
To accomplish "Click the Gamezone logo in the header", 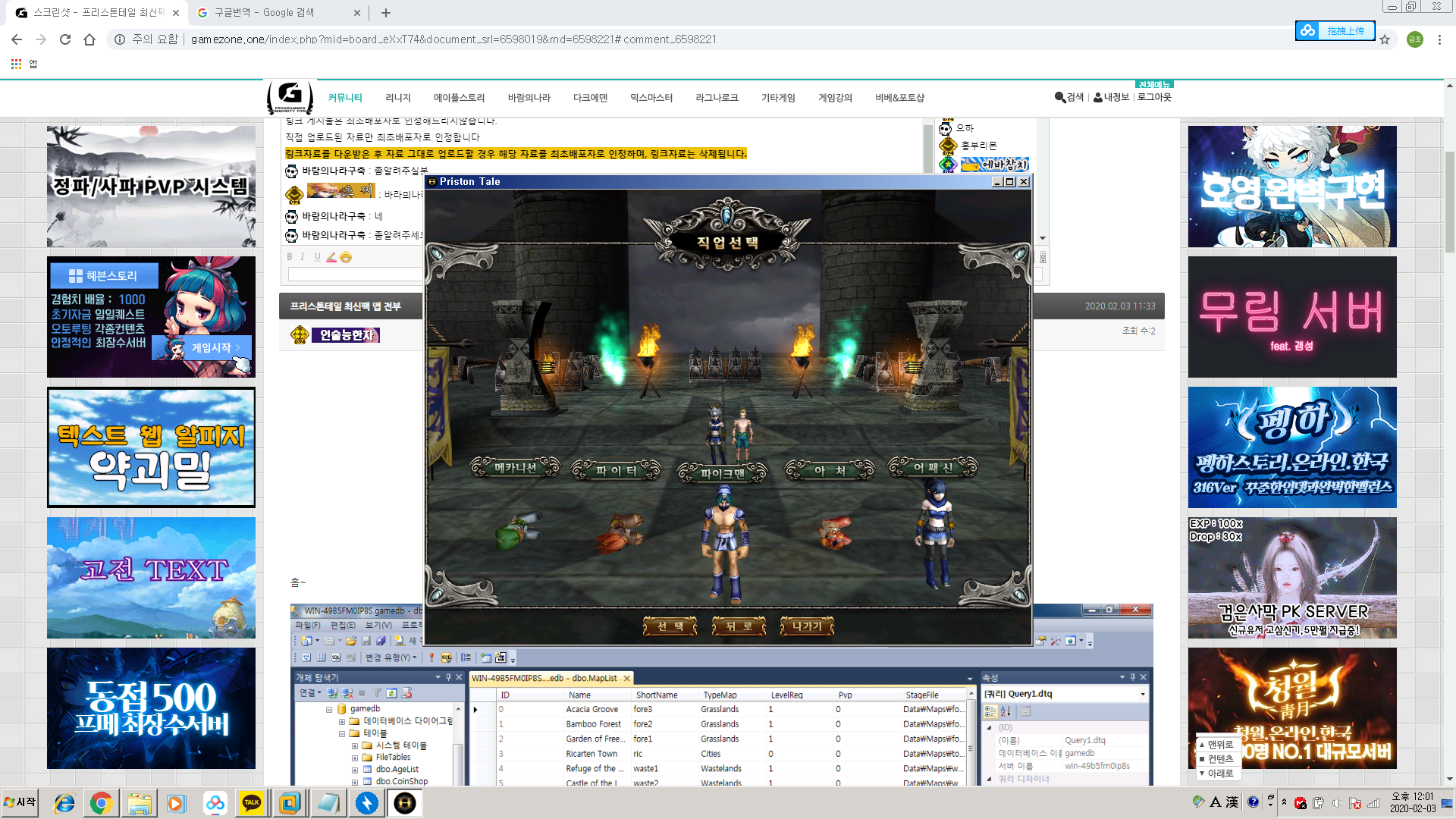I will [290, 97].
